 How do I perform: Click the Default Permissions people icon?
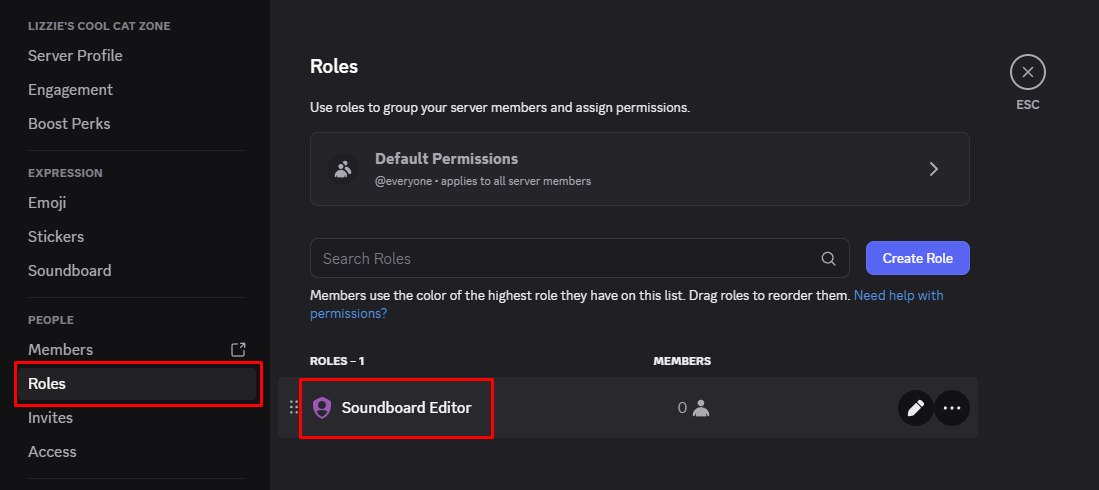point(343,169)
